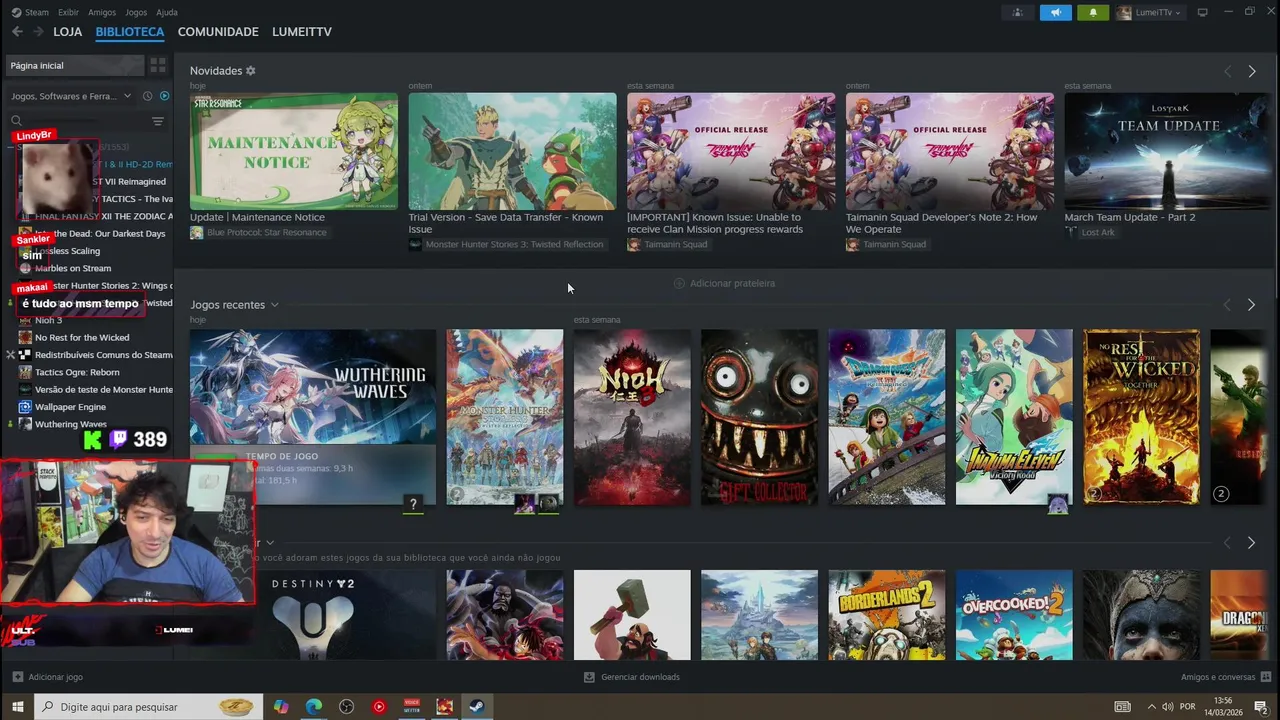Toggle the ready-to-play filter icon
The image size is (1280, 720).
point(165,96)
